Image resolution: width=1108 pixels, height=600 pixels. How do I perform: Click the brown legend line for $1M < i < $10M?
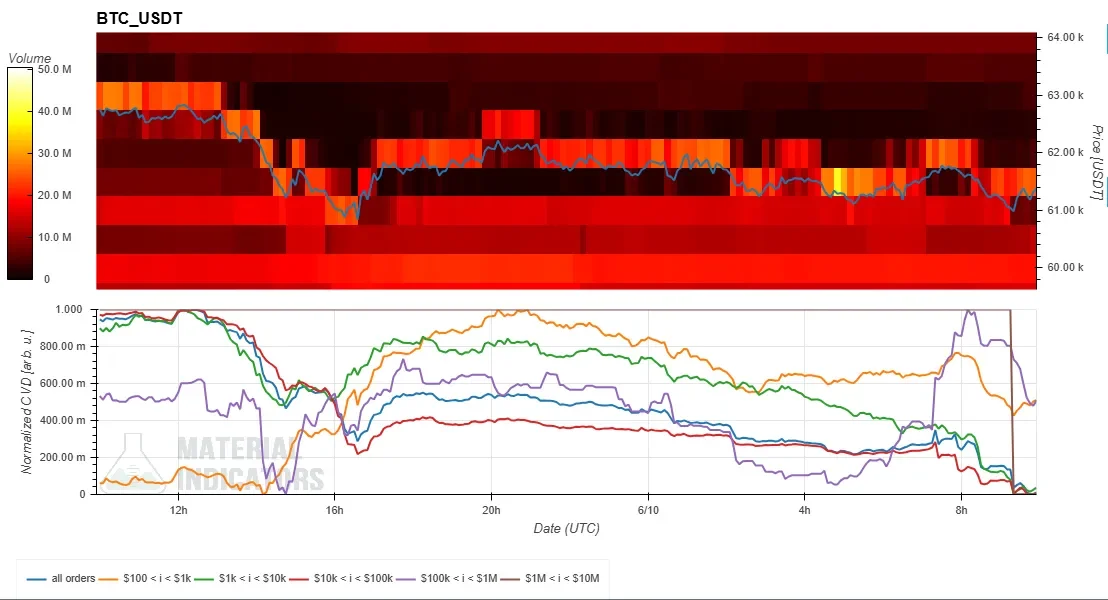(510, 579)
